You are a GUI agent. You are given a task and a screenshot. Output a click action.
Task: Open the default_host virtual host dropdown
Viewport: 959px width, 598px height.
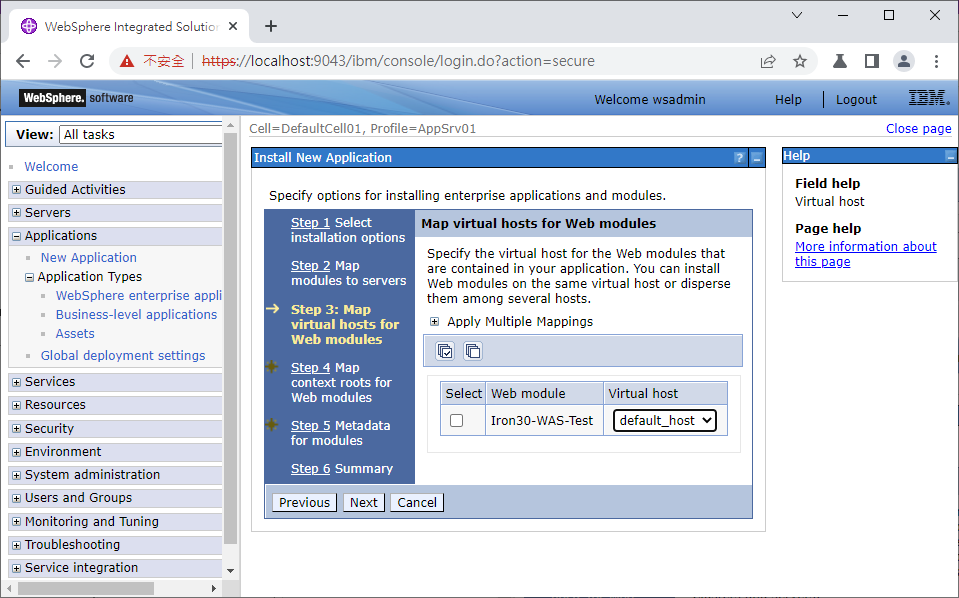coord(665,421)
